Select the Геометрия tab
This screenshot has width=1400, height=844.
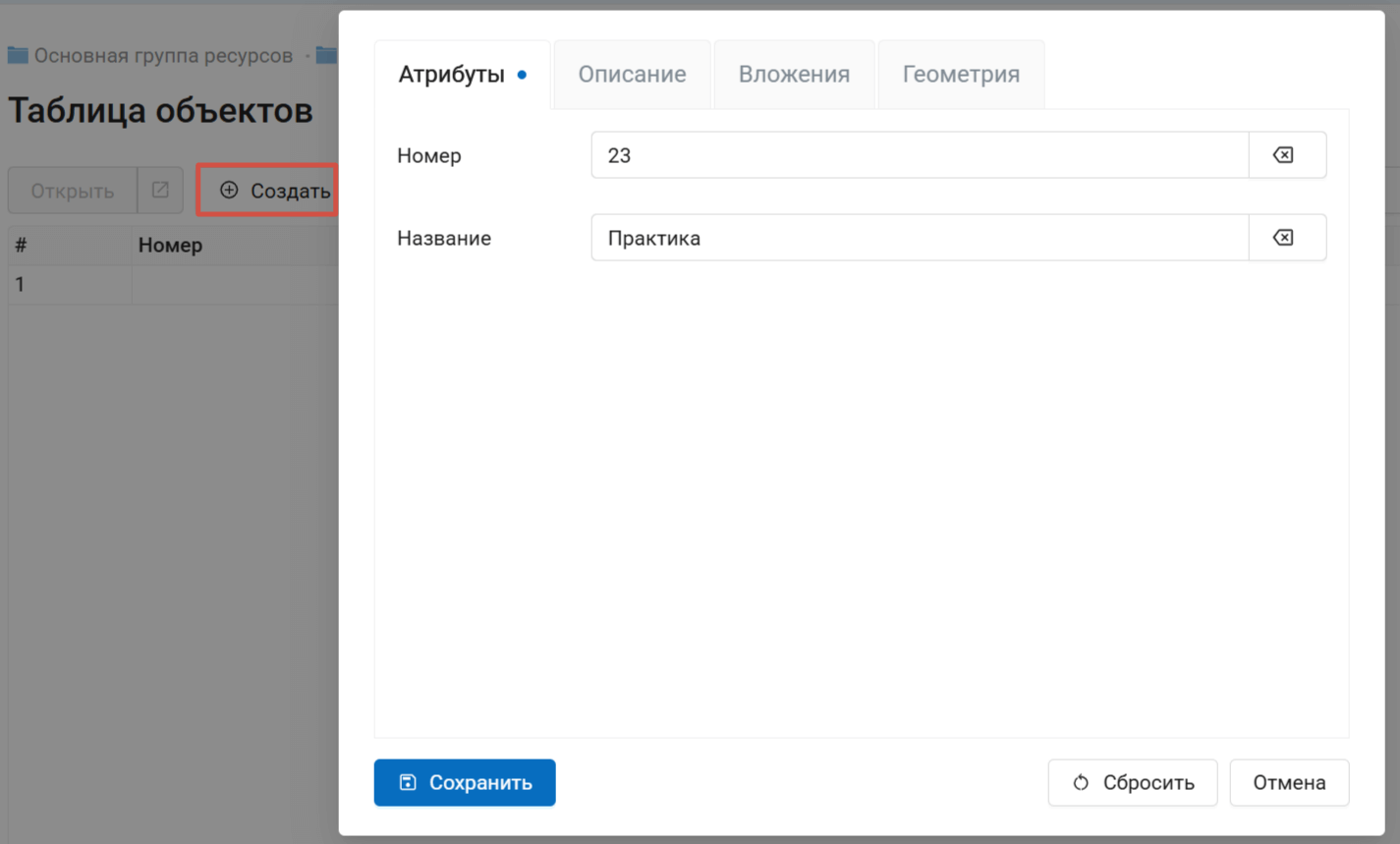960,75
